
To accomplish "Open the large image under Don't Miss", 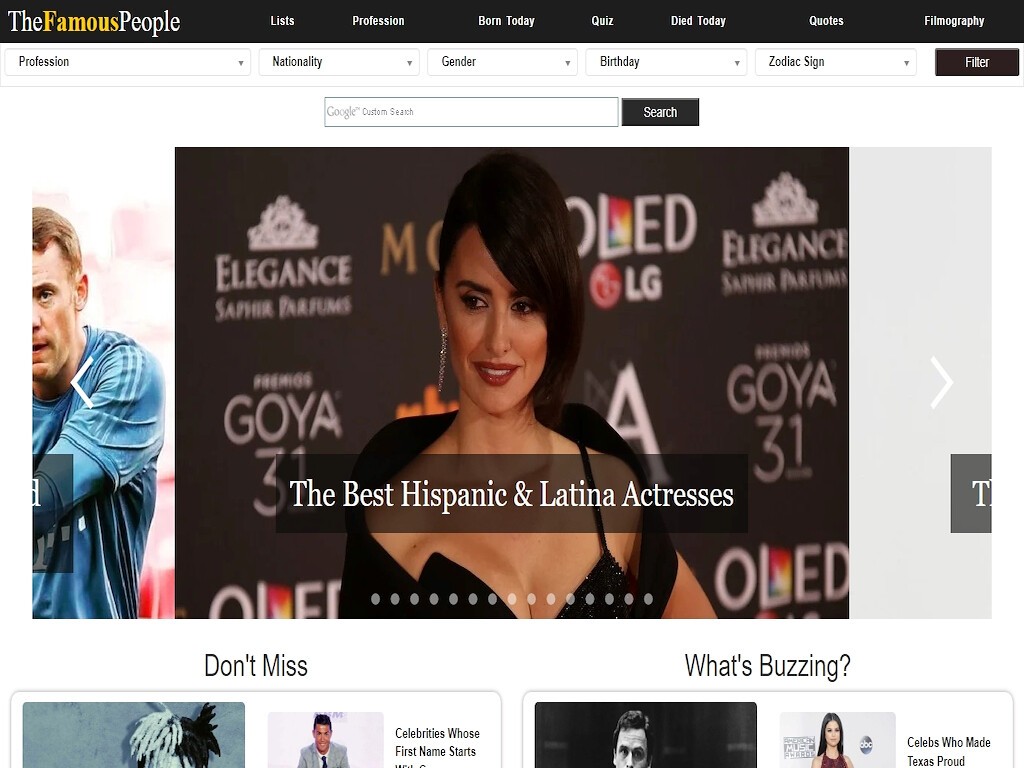I will pos(134,735).
